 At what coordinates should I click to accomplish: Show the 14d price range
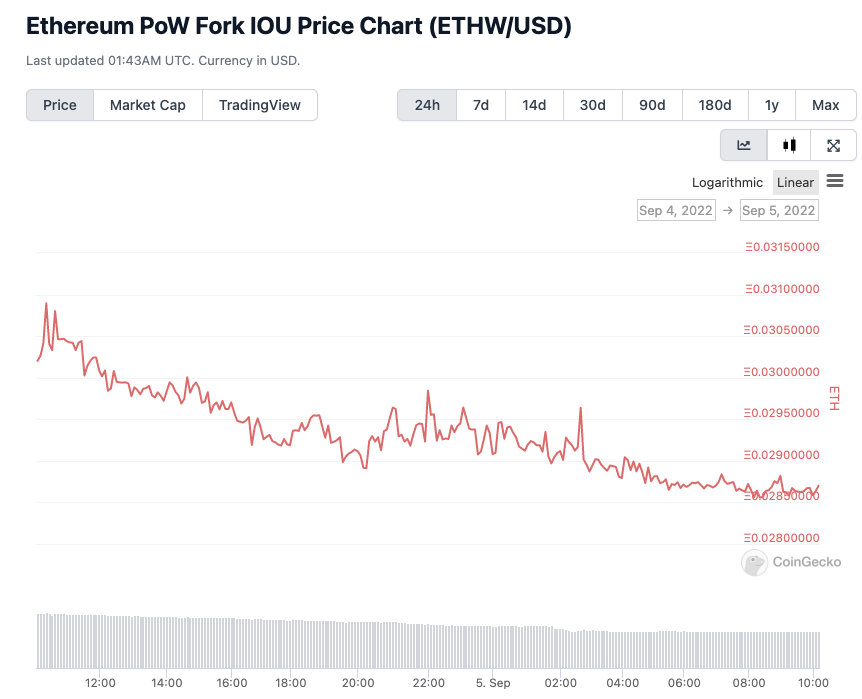pos(534,105)
